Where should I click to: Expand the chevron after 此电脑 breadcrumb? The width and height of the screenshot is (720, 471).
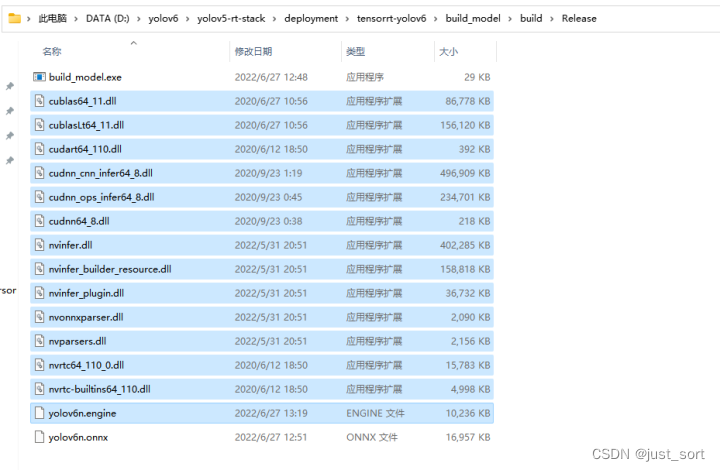tap(76, 19)
